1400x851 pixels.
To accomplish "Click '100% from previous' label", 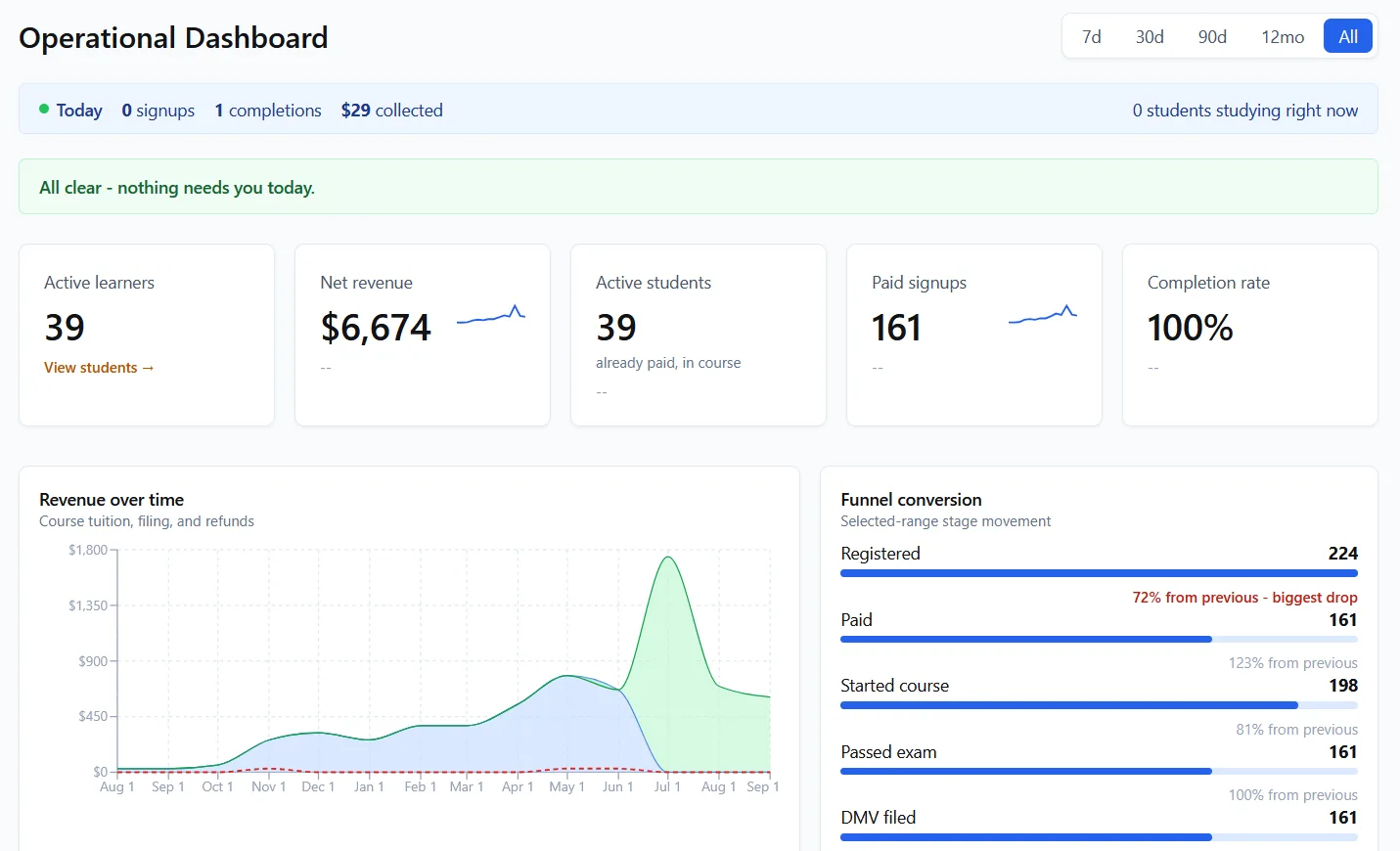I will point(1292,795).
